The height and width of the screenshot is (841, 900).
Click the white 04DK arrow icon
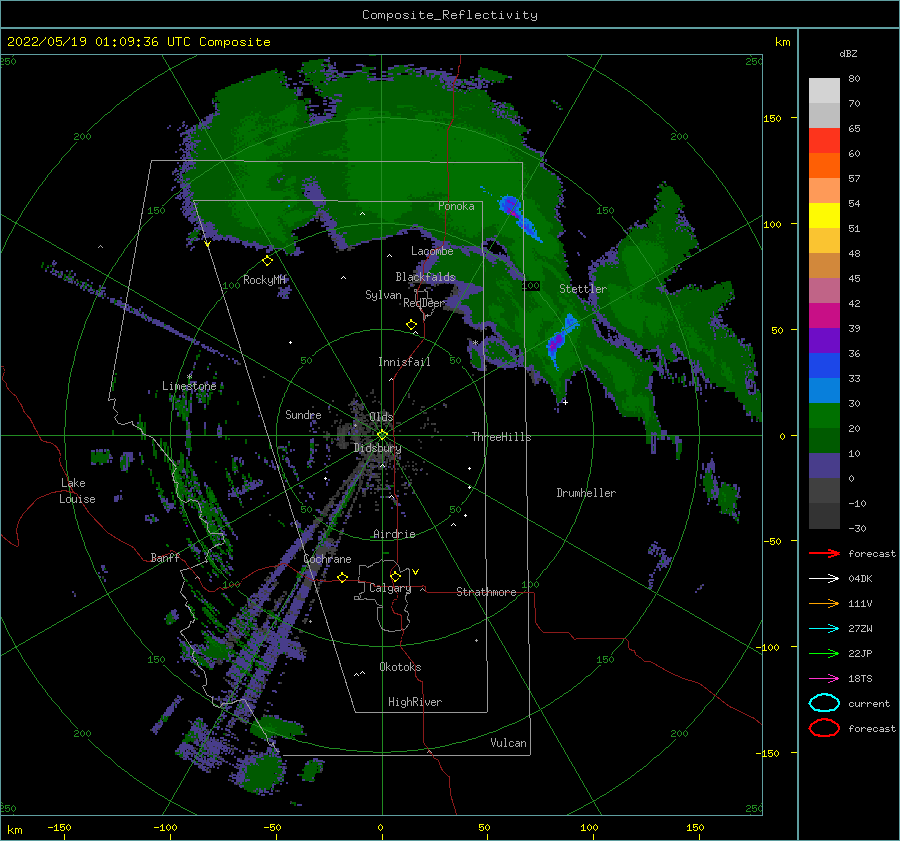824,578
